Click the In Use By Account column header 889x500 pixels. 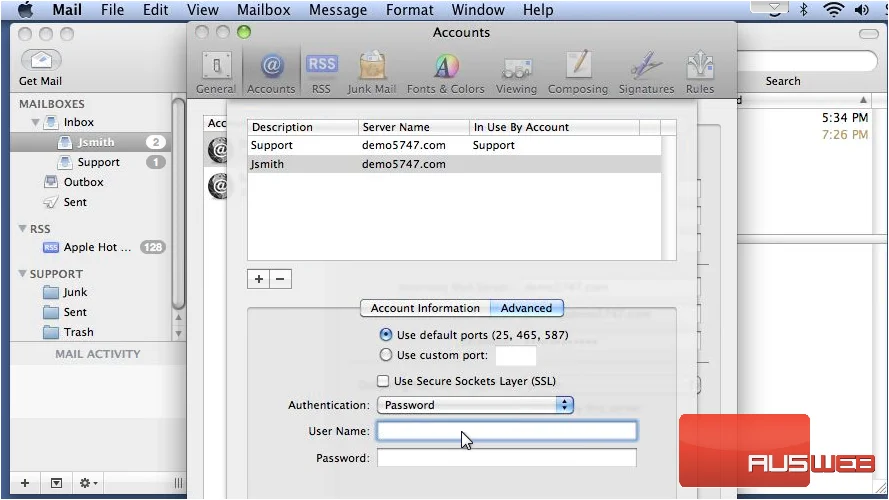coord(554,127)
